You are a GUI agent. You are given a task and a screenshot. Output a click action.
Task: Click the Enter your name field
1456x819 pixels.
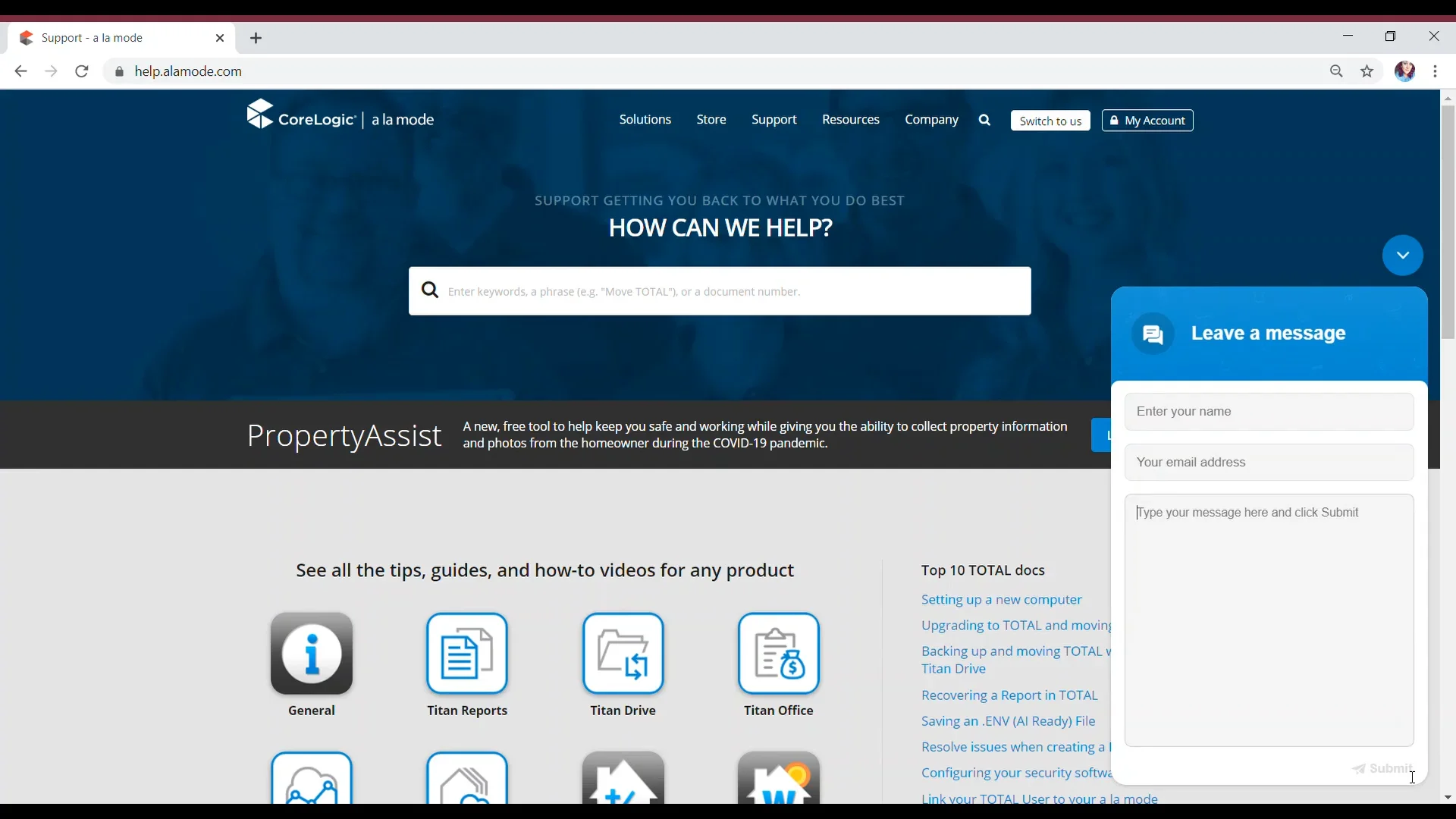coord(1269,412)
